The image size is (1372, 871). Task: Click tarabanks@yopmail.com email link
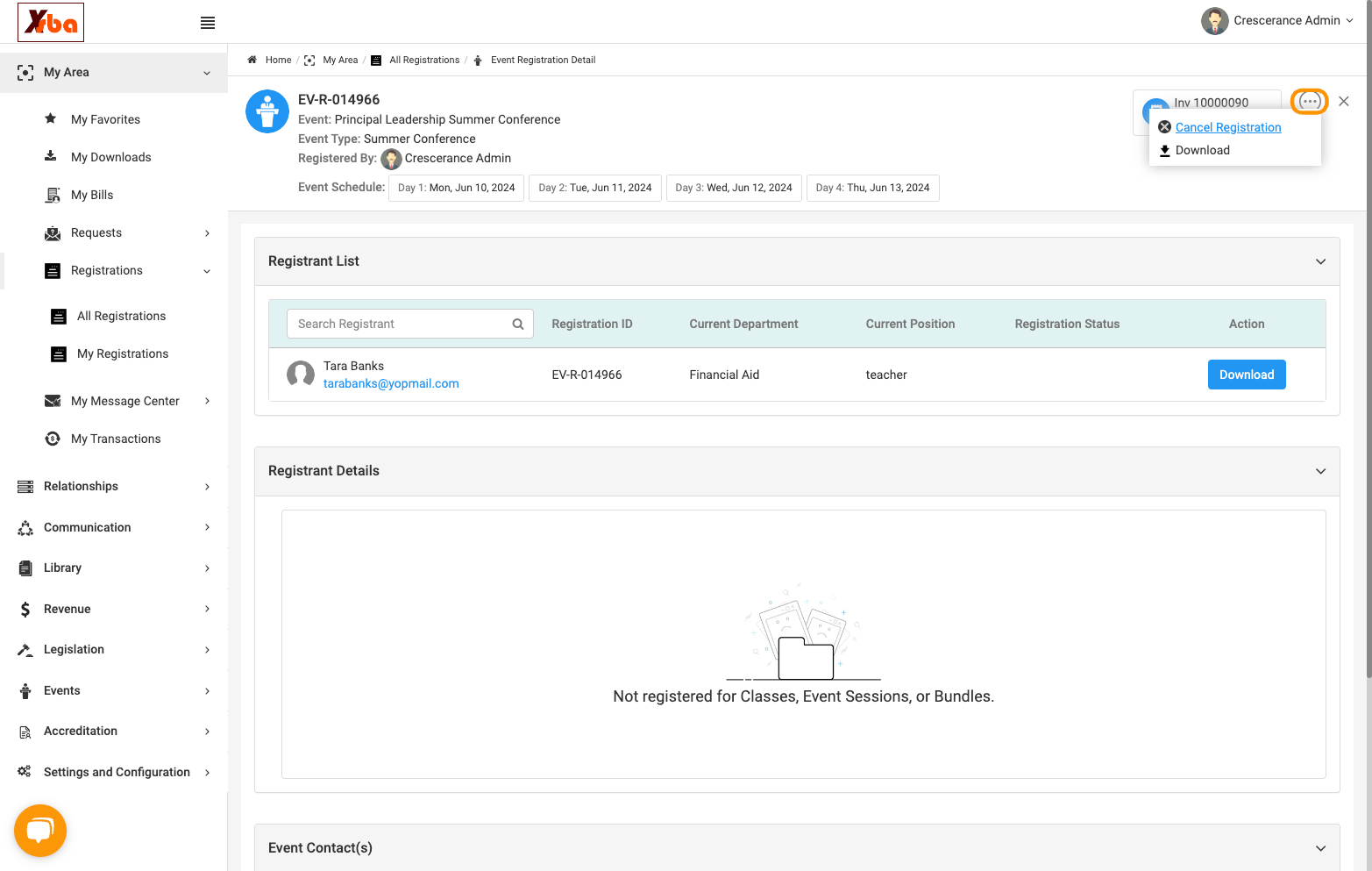pos(391,383)
